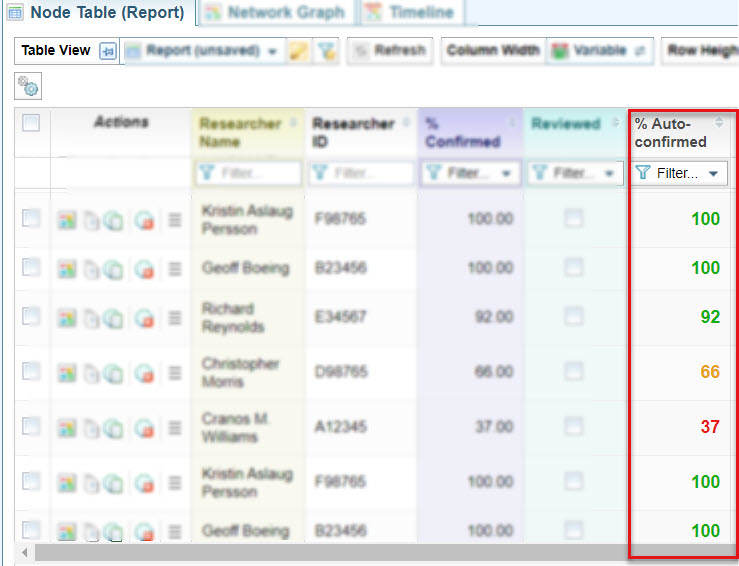Click the colorful chart icon in Christopher Morris row
Viewport: 739px width, 566px height.
pos(68,372)
